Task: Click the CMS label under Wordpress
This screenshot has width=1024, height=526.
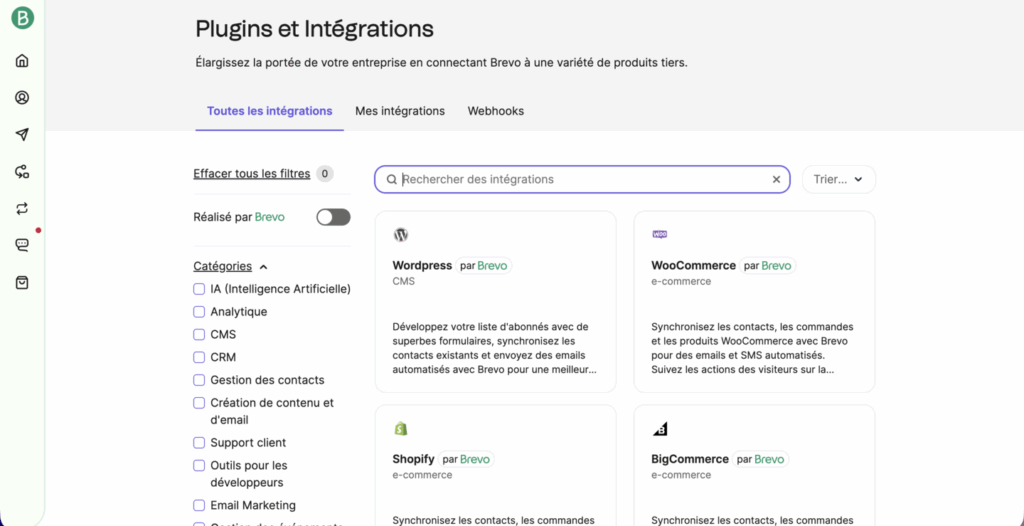Action: (404, 282)
